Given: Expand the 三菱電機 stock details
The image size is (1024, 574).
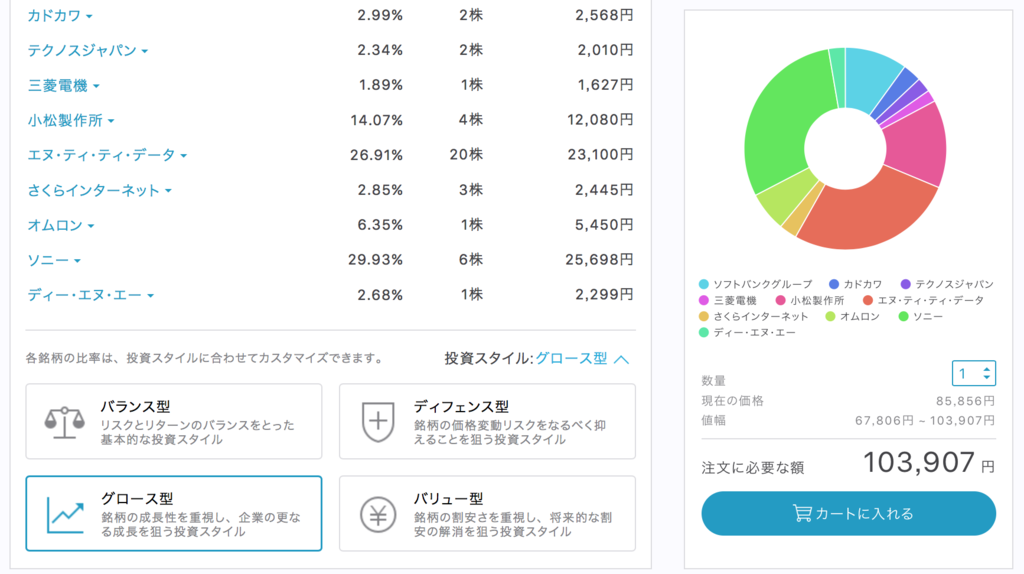Looking at the screenshot, I should (x=63, y=86).
